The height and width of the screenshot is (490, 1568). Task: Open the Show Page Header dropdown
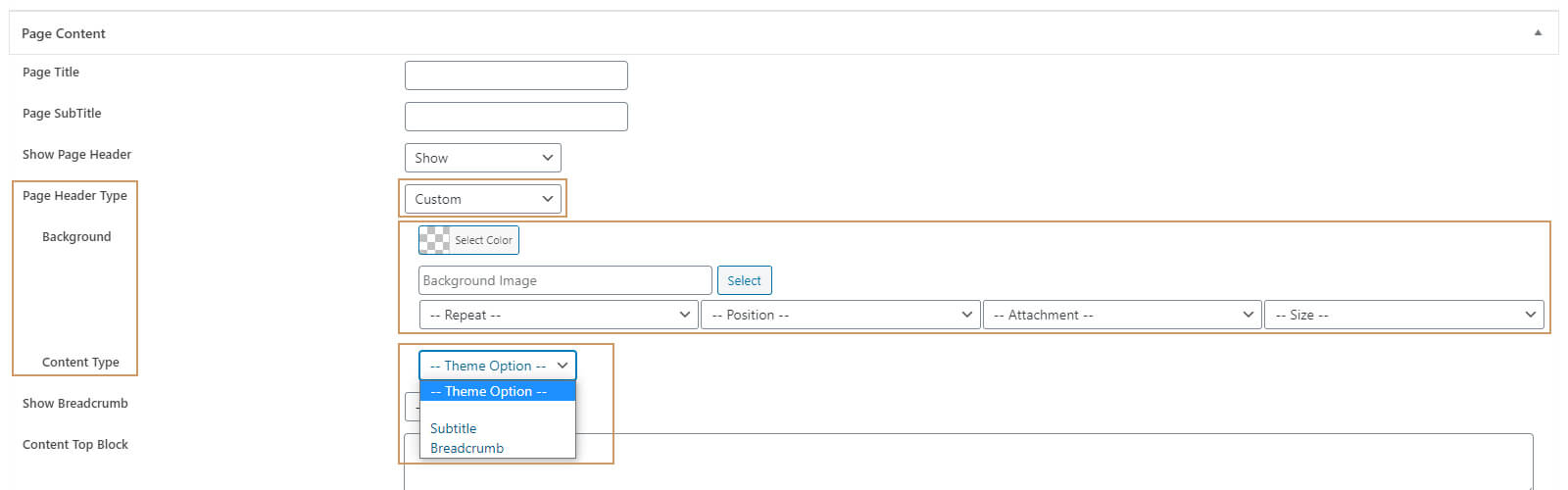point(482,158)
